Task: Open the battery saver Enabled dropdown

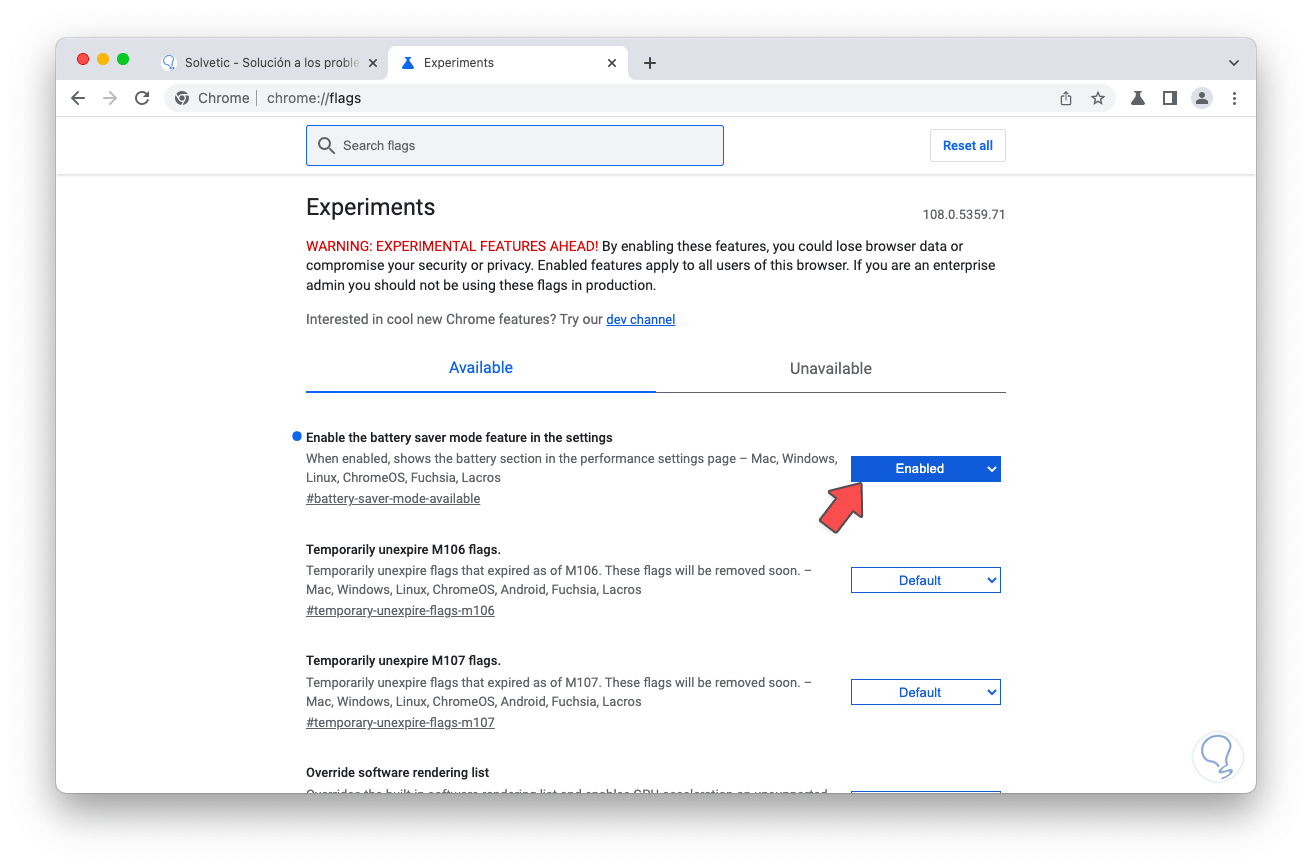Action: pyautogui.click(x=925, y=468)
